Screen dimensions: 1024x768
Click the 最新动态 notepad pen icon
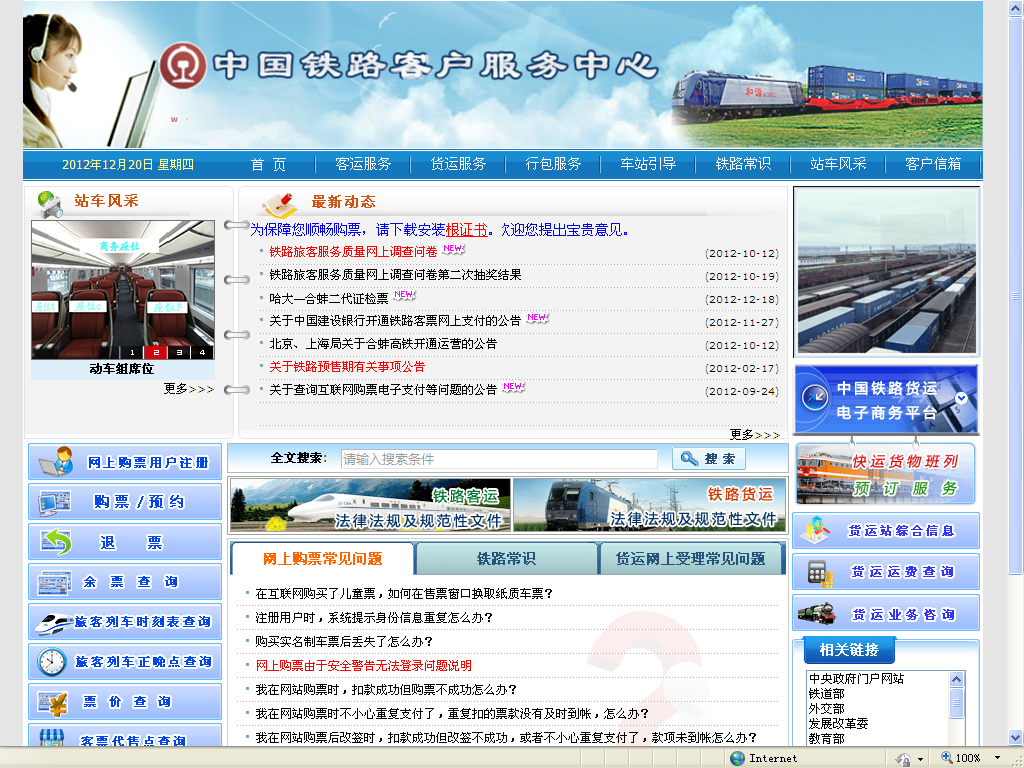click(x=280, y=204)
